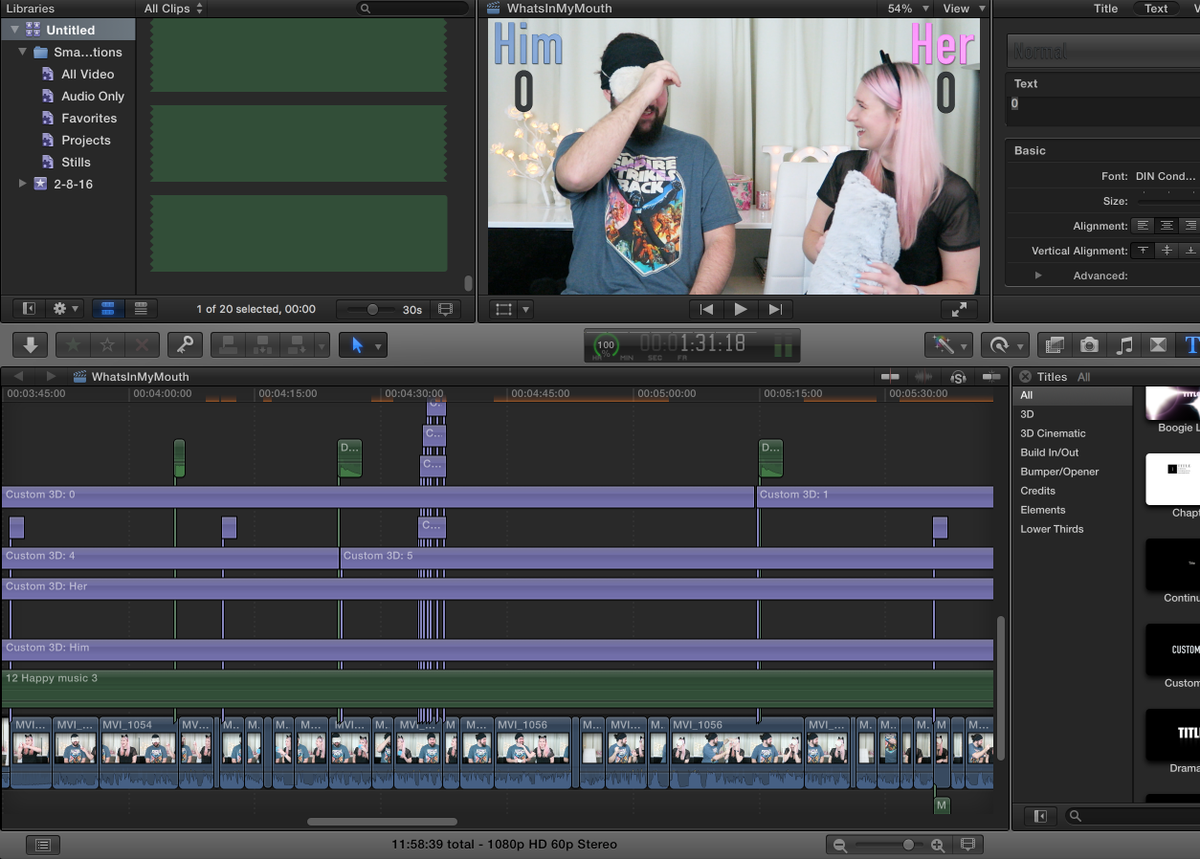Click the Connect clip to primary storyline button
Viewport: 1200px width, 859px height.
(229, 345)
